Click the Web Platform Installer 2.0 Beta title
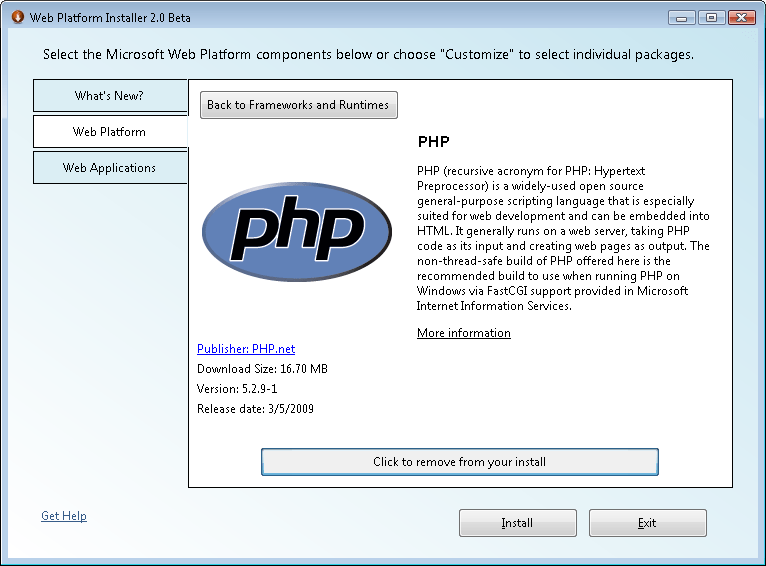766x566 pixels. tap(110, 18)
